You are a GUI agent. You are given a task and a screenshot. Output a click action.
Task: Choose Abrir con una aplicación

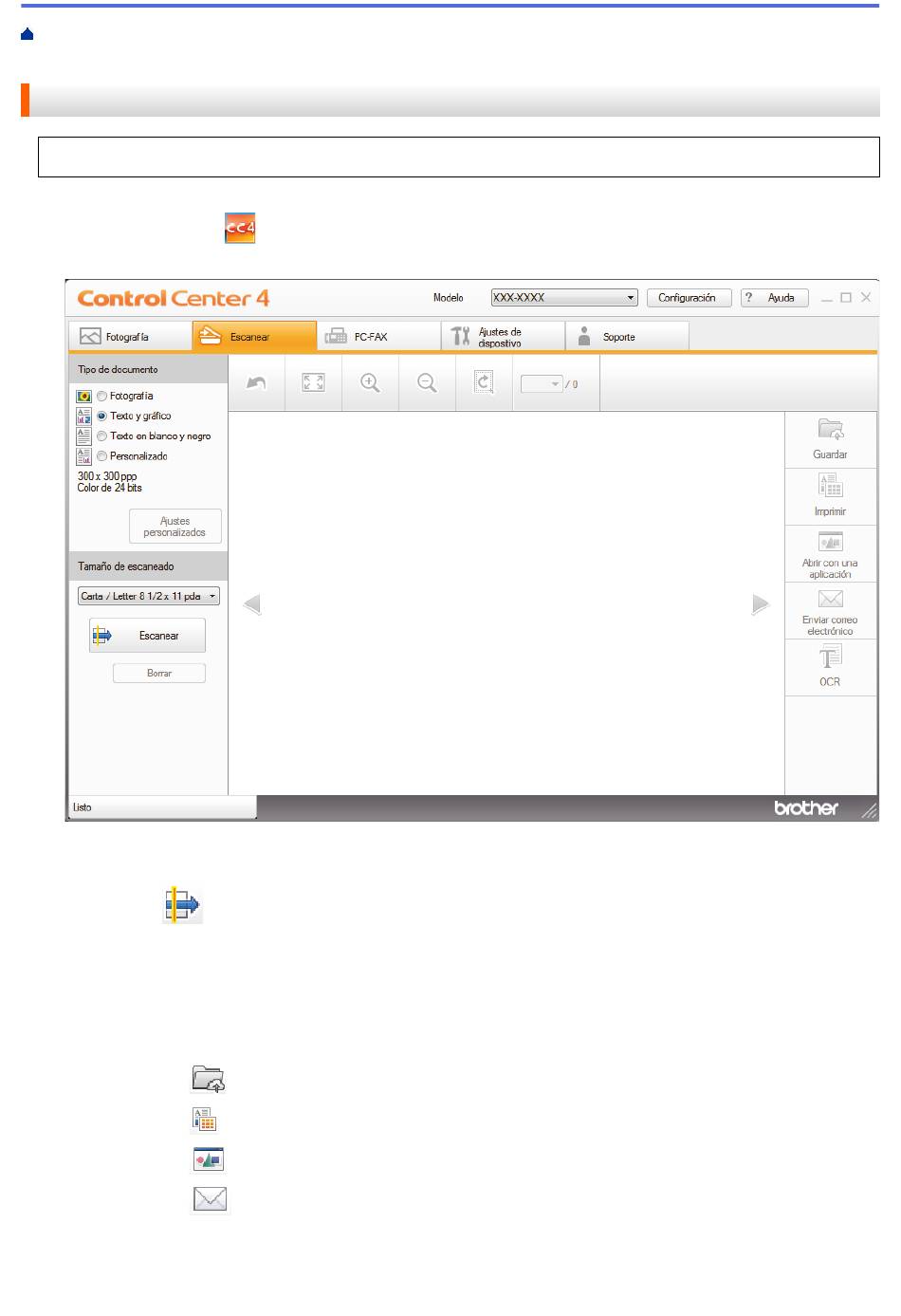click(831, 554)
